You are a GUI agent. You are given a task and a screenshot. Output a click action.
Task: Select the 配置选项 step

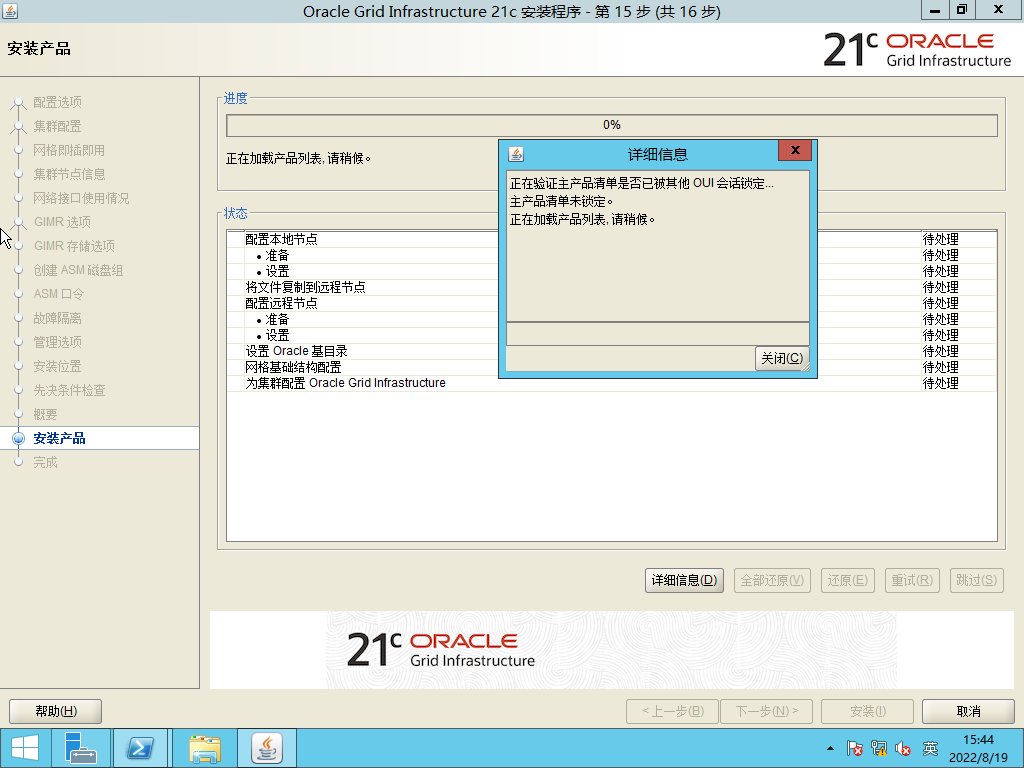tap(57, 103)
